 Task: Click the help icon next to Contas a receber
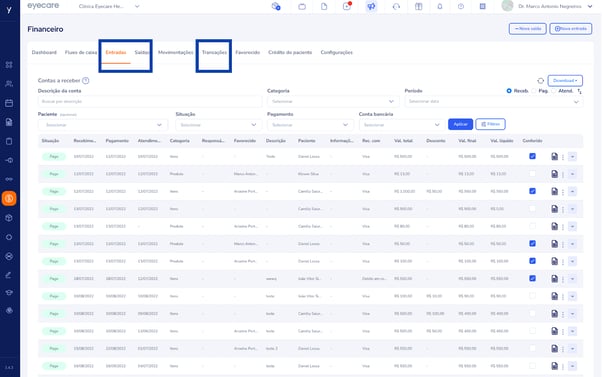pyautogui.click(x=86, y=81)
